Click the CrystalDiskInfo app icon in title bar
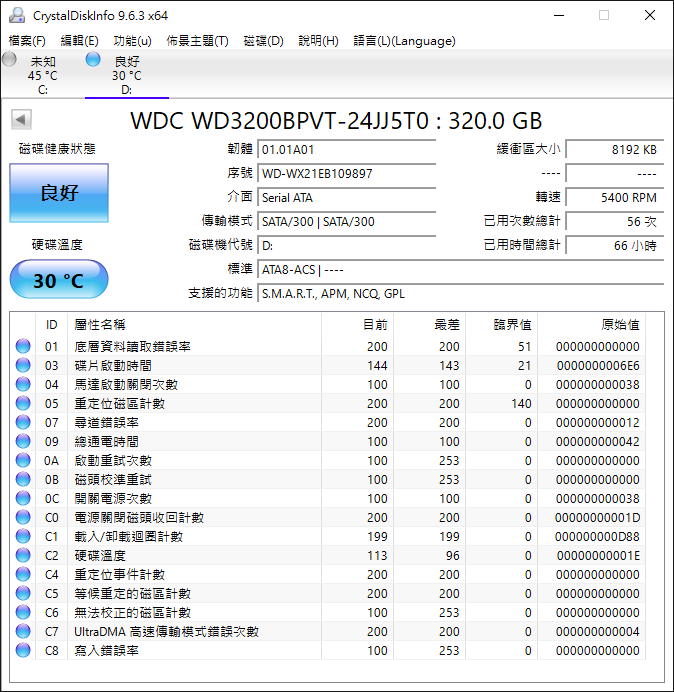Image resolution: width=674 pixels, height=692 pixels. coord(16,15)
